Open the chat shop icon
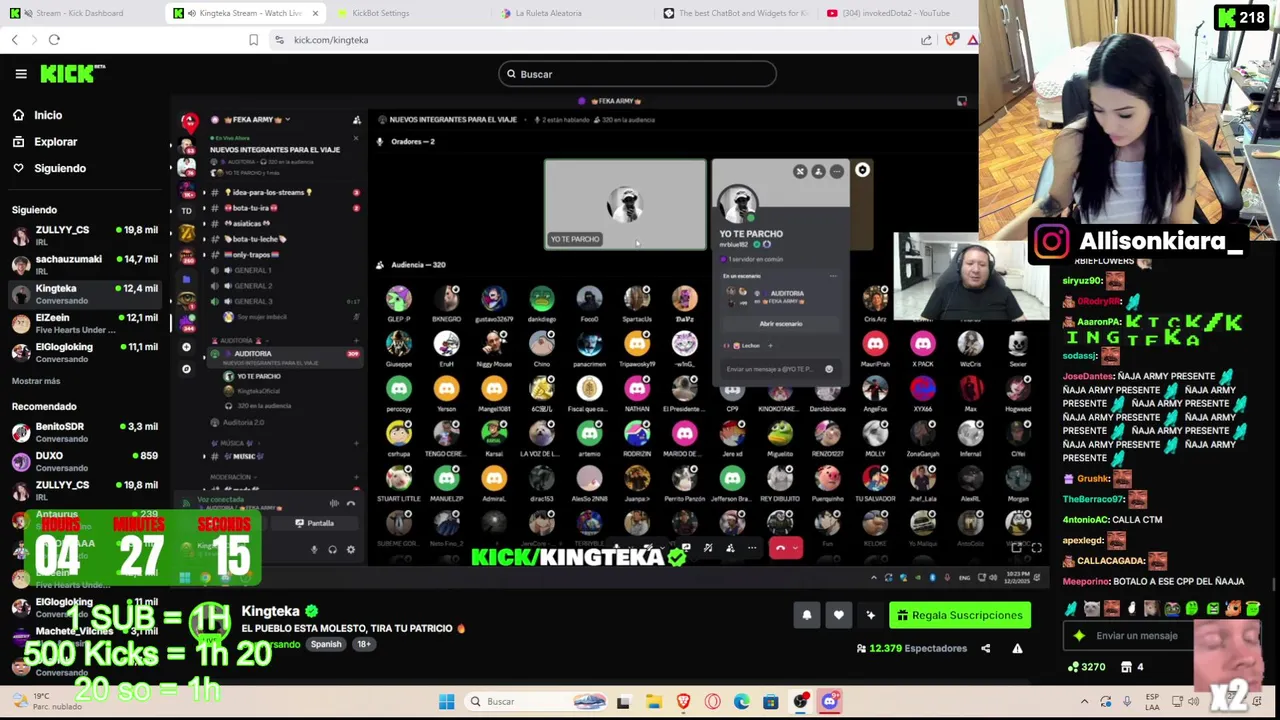Image resolution: width=1280 pixels, height=720 pixels. click(x=1127, y=667)
